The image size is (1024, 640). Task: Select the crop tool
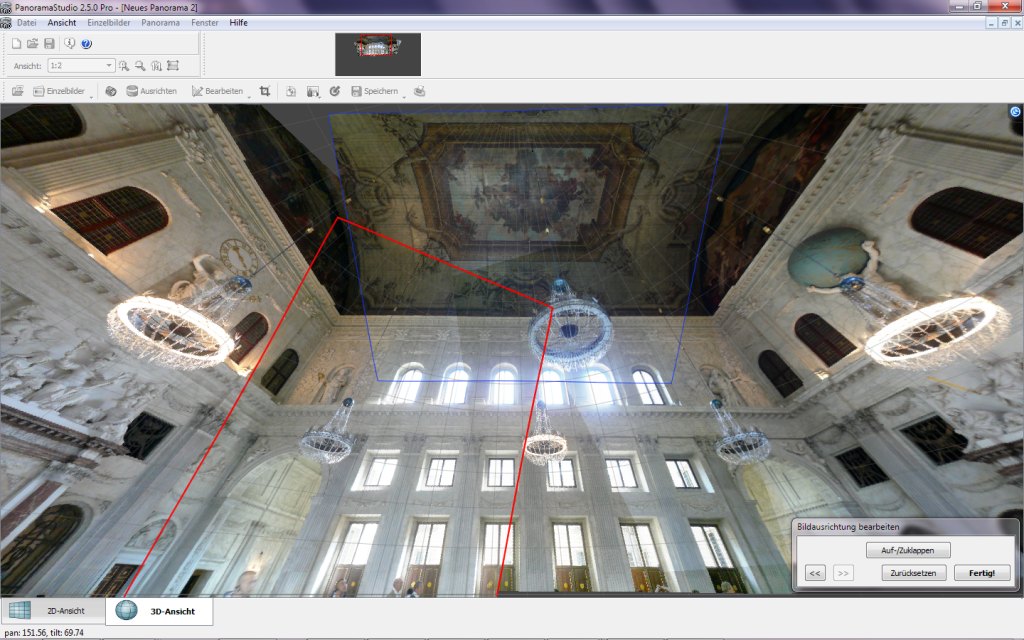[264, 91]
